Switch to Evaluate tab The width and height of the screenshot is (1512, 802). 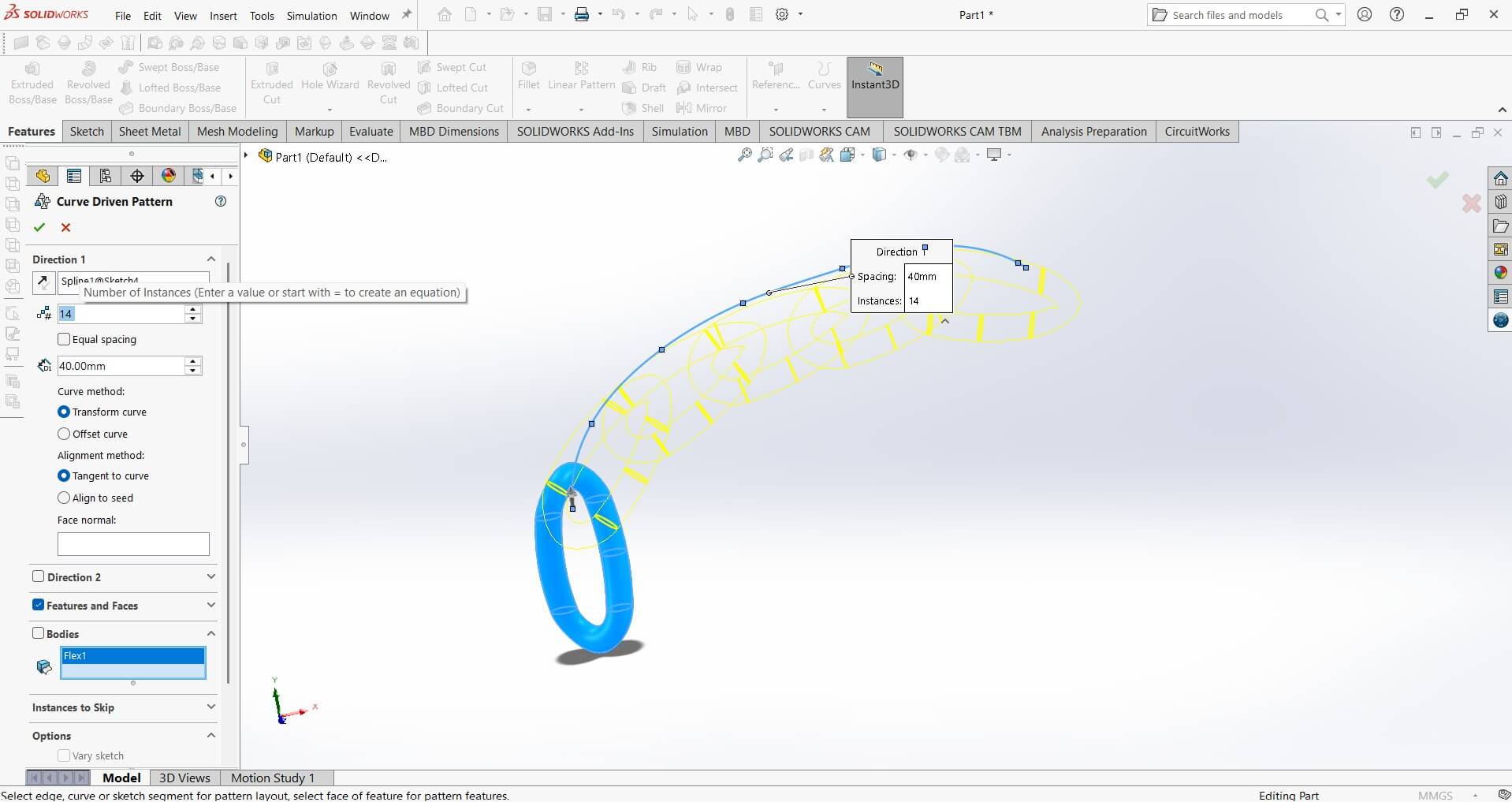point(371,132)
